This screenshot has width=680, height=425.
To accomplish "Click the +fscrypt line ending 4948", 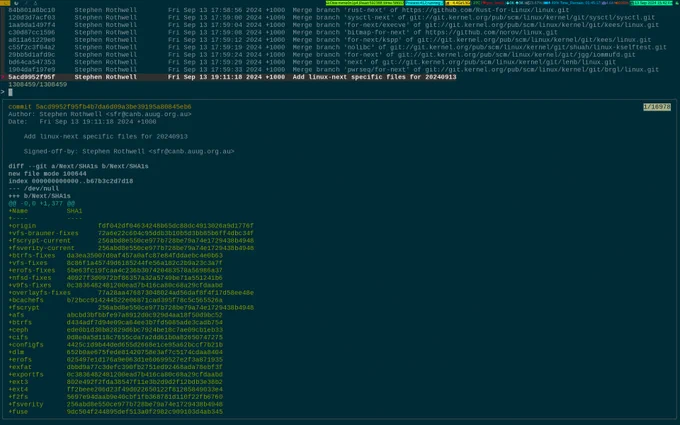I will pyautogui.click(x=131, y=307).
